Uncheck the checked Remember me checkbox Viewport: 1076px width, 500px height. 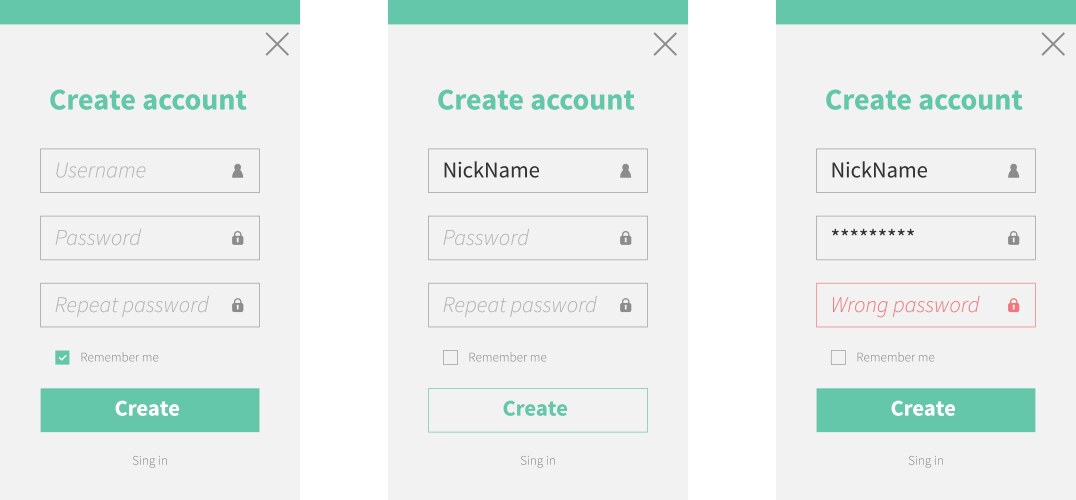tap(62, 357)
